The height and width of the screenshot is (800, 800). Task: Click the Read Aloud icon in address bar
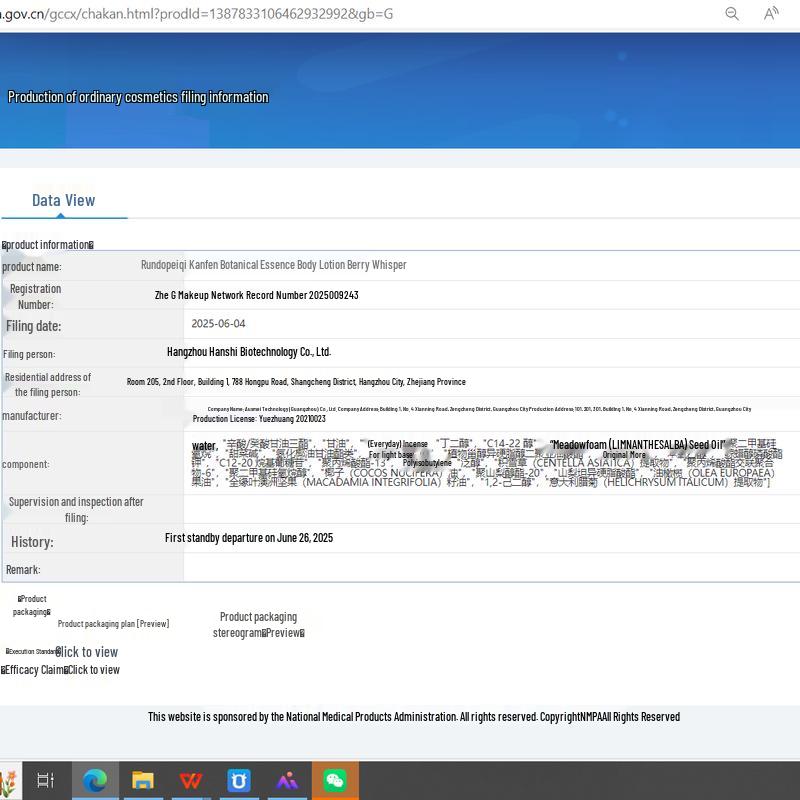771,13
